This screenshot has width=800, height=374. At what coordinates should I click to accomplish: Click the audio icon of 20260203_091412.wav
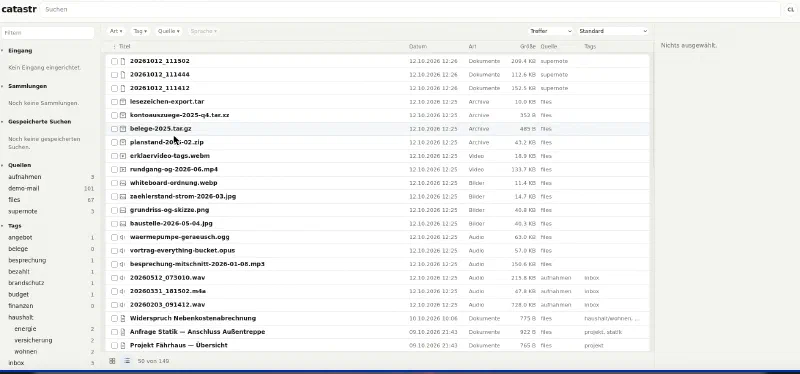pos(122,305)
